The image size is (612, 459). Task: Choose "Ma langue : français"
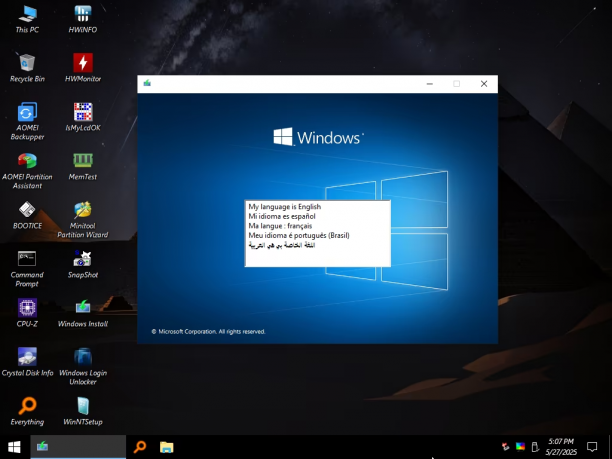(317, 226)
